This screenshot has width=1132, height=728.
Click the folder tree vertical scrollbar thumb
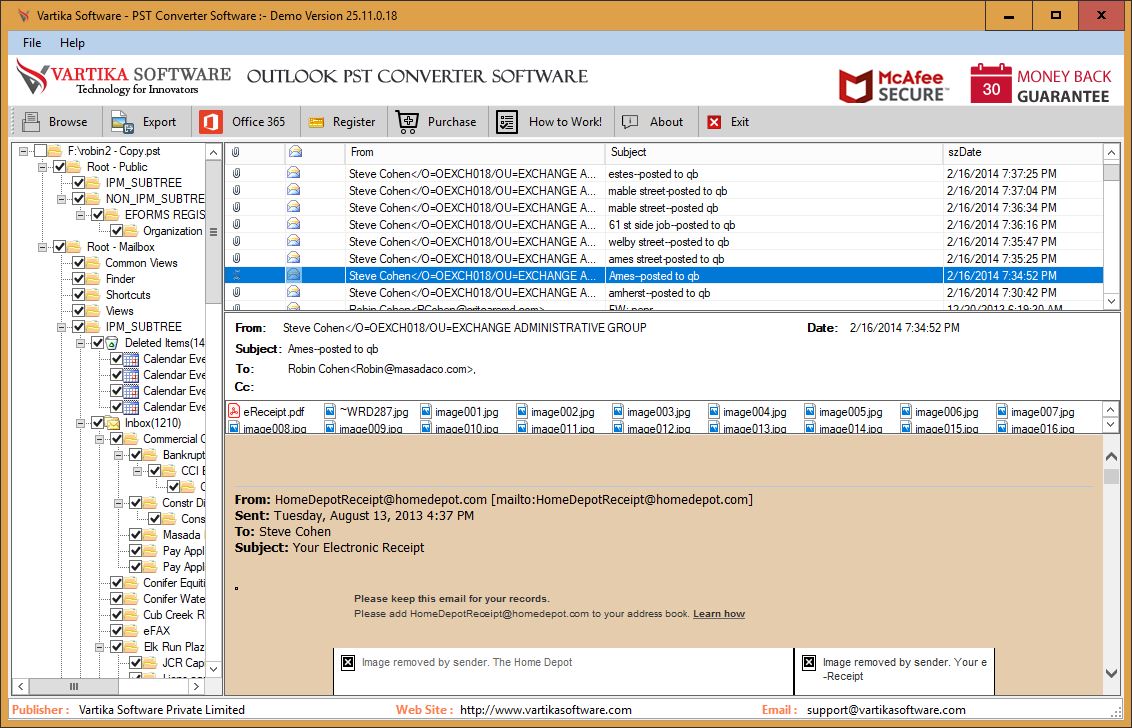214,232
